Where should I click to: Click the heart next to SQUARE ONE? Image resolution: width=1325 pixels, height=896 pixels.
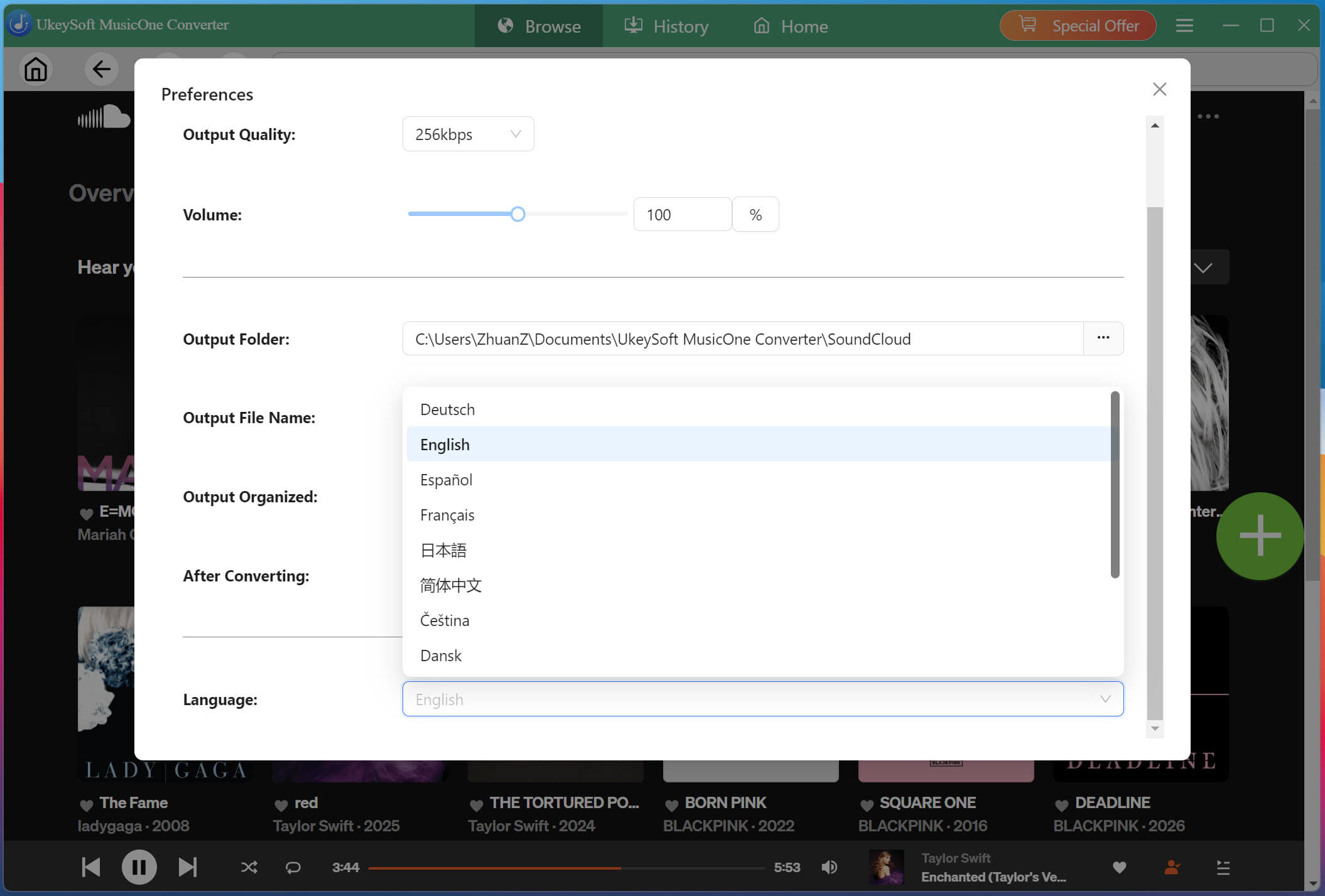867,804
